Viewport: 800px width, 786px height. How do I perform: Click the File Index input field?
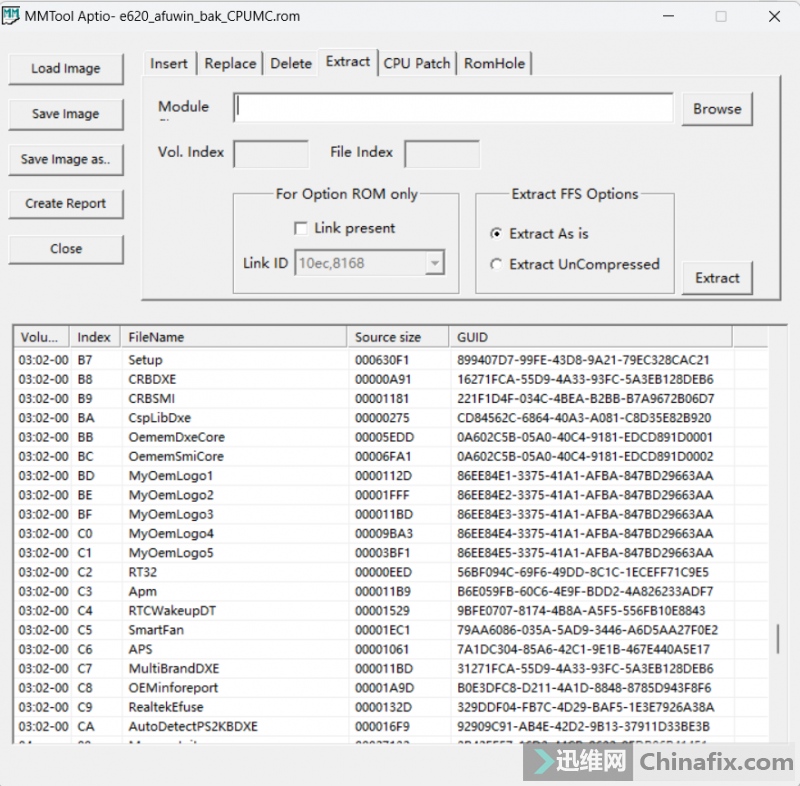pyautogui.click(x=442, y=154)
